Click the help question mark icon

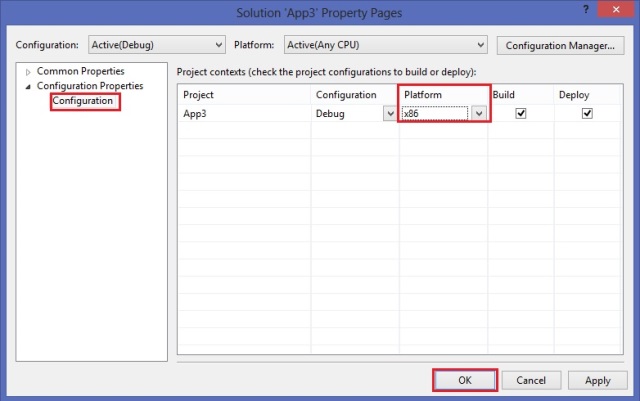coord(586,9)
